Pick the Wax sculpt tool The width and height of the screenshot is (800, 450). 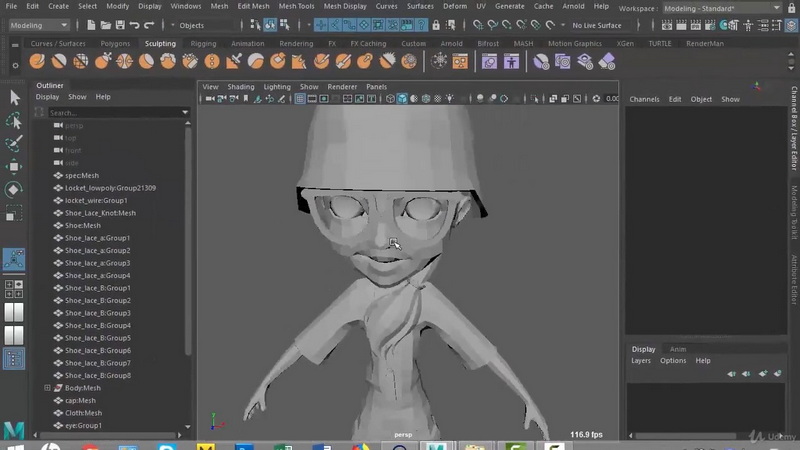click(x=256, y=62)
